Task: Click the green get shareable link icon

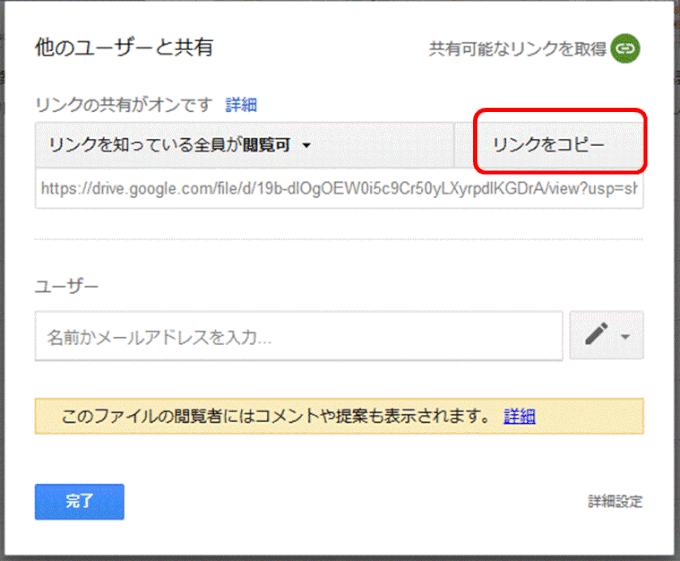Action: click(x=625, y=49)
